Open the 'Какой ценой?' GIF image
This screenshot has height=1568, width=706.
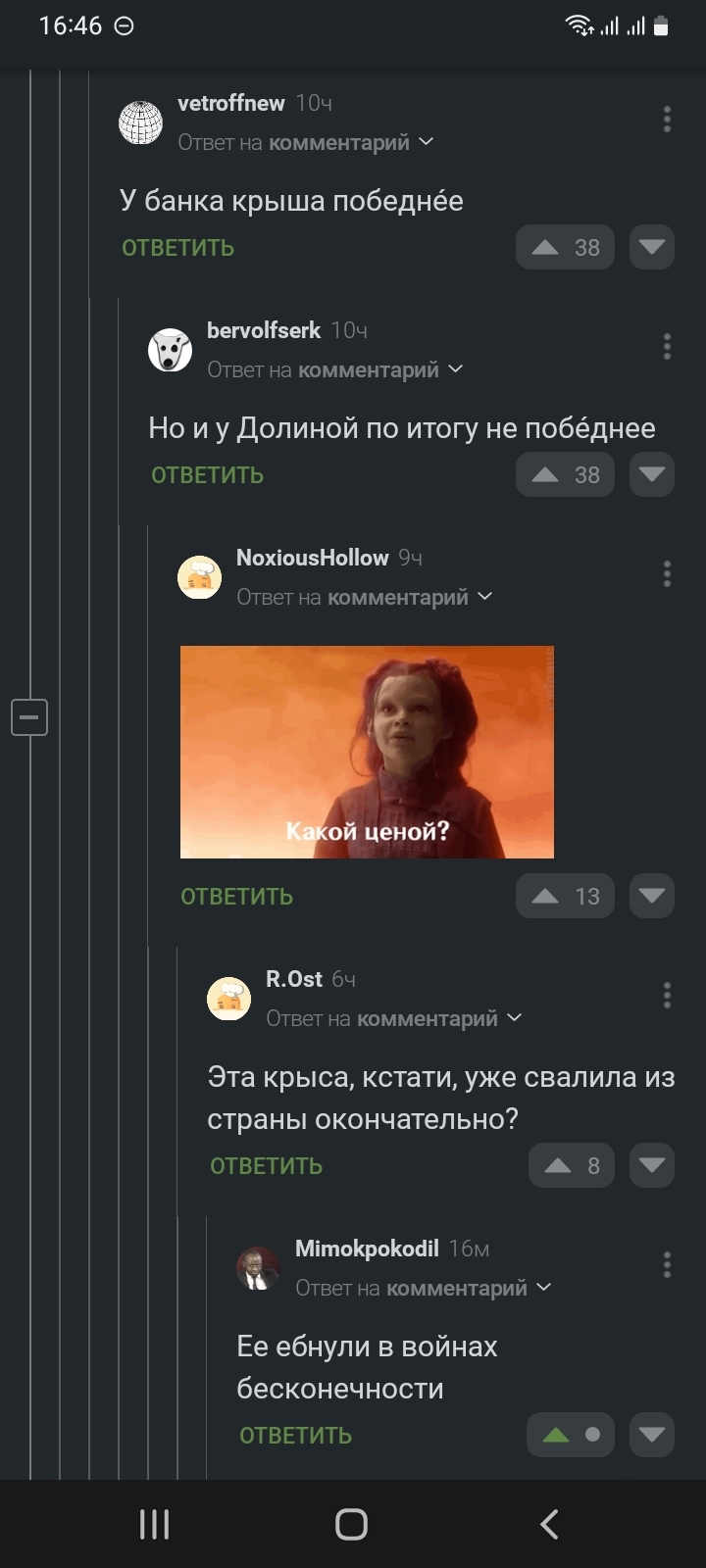pyautogui.click(x=367, y=752)
